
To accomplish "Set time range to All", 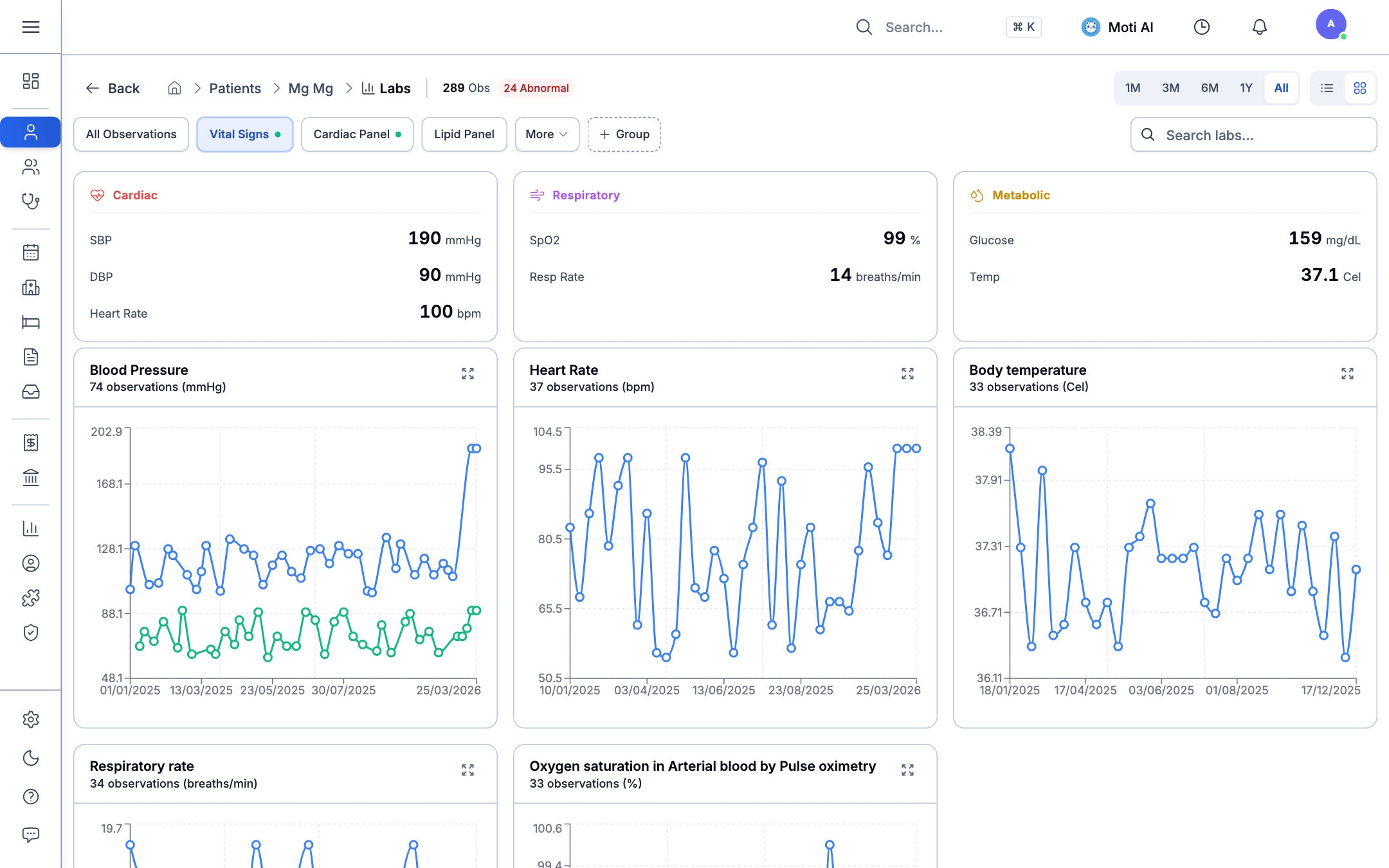I will [1282, 88].
